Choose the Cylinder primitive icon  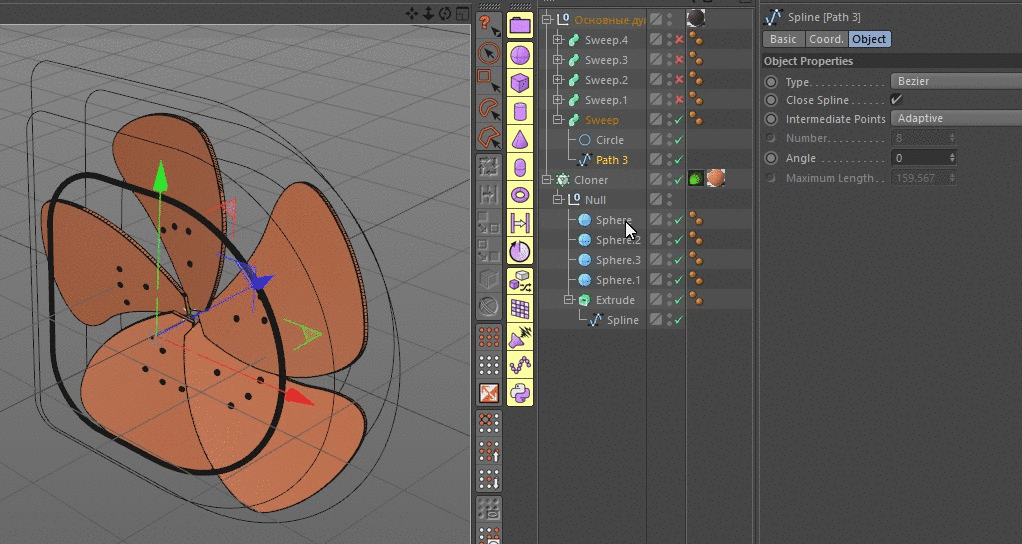(519, 111)
